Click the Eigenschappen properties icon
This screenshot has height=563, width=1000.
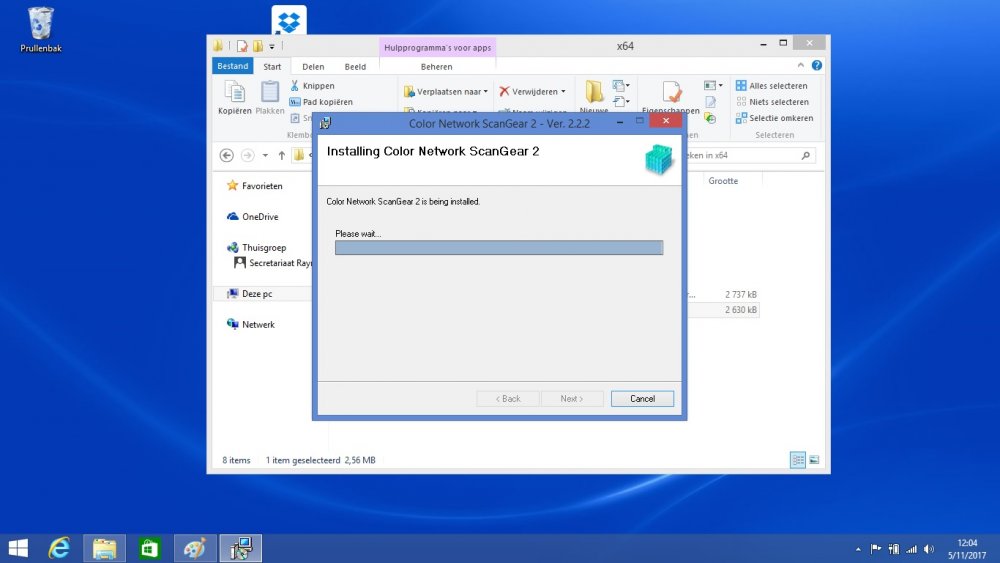[672, 93]
